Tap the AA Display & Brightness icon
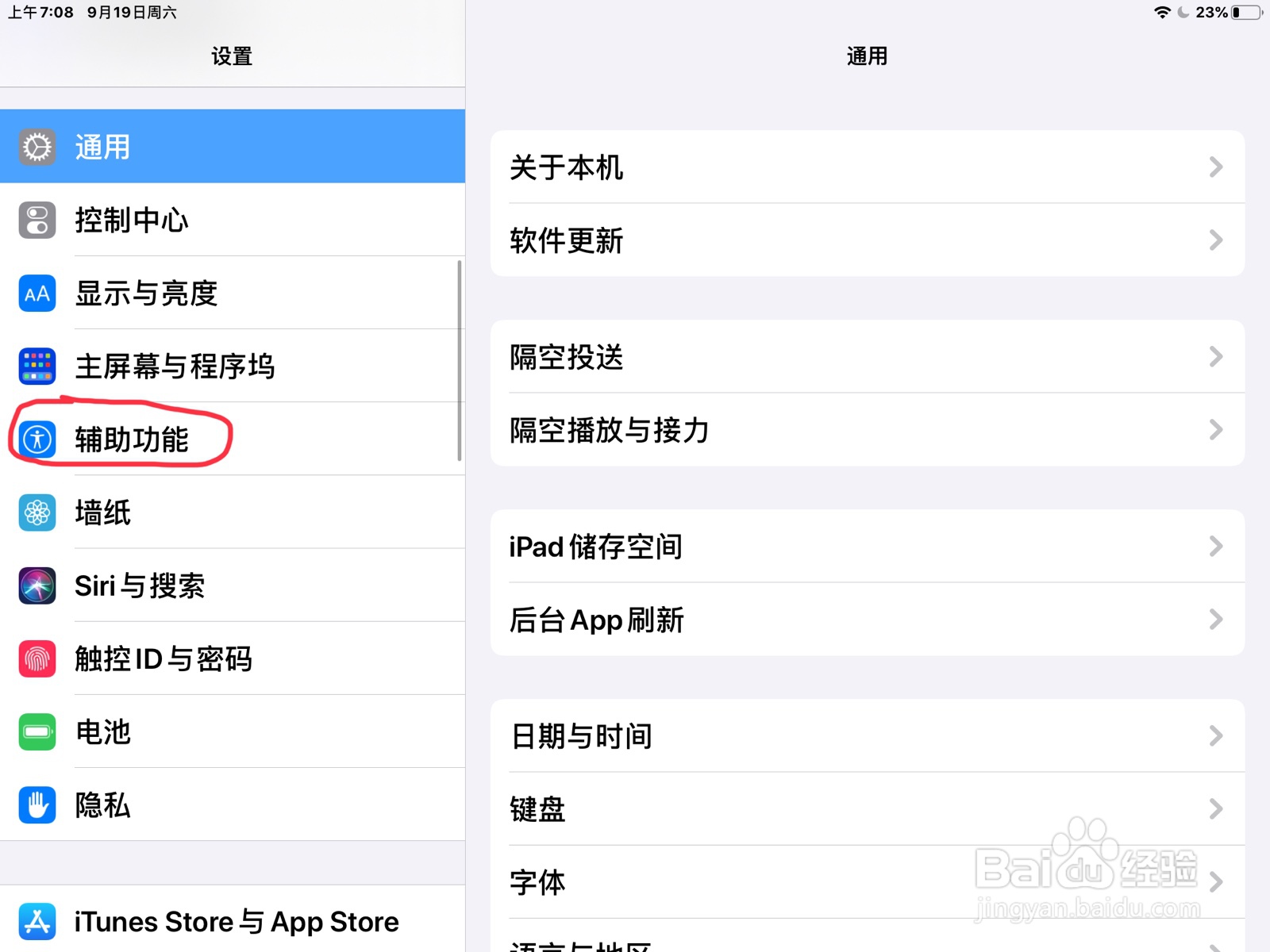The width and height of the screenshot is (1270, 952). (x=37, y=294)
